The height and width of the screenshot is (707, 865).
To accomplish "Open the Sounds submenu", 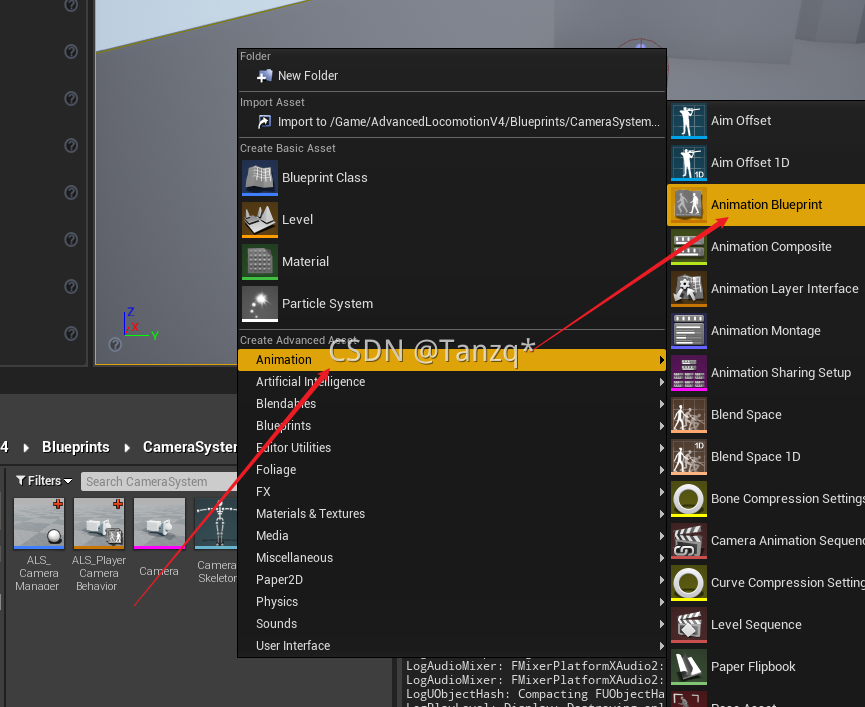I will point(452,624).
